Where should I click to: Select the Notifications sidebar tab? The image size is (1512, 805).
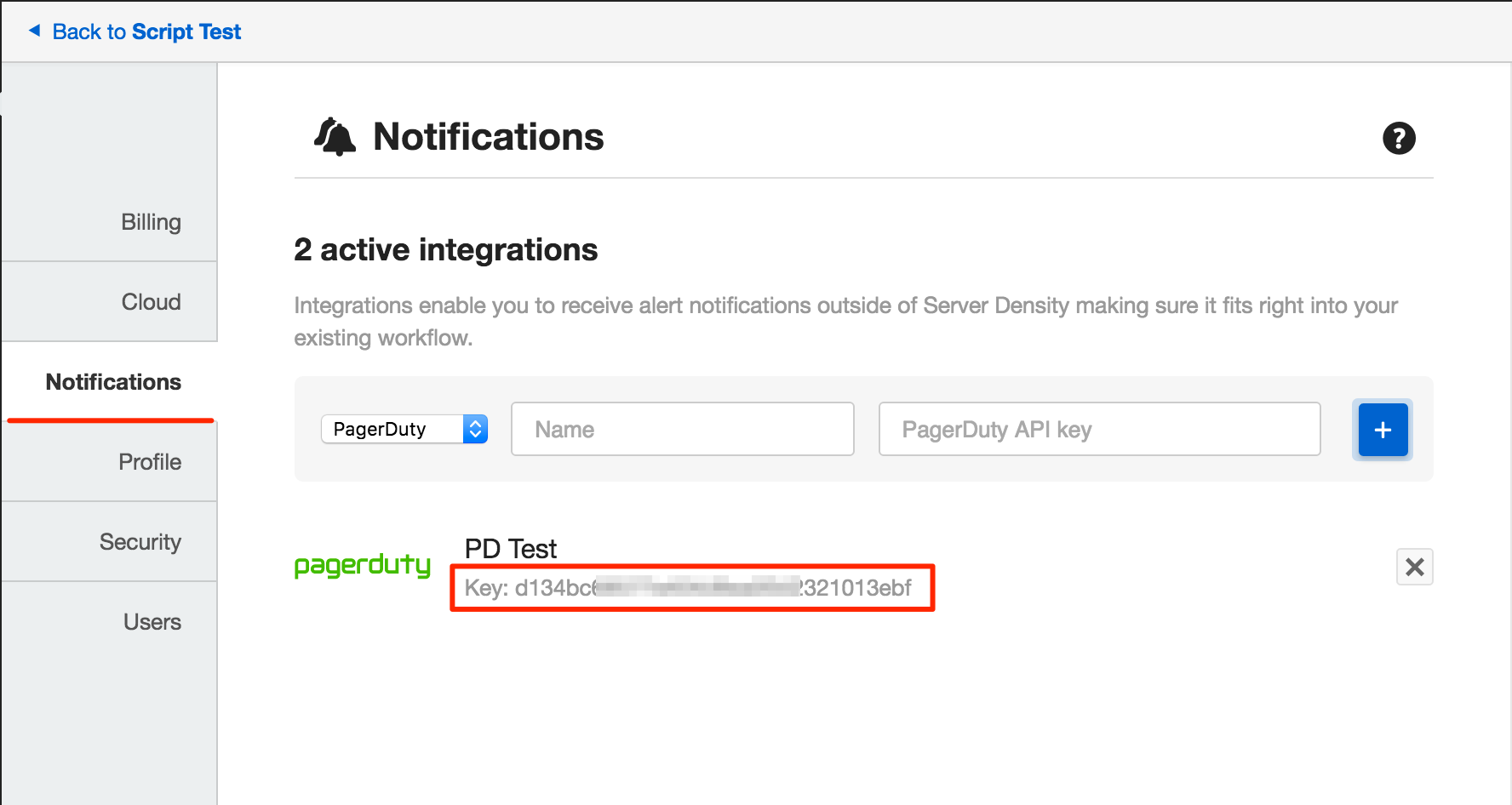[x=113, y=382]
